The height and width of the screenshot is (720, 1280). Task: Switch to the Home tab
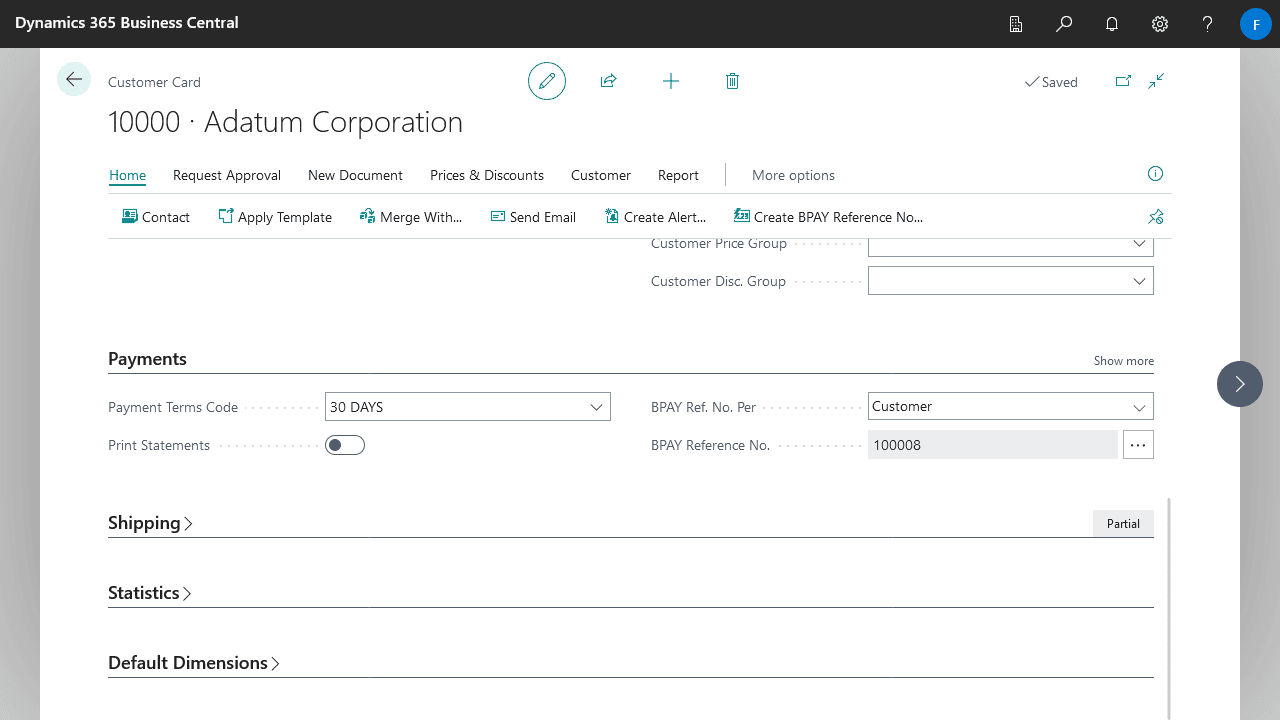tap(127, 175)
